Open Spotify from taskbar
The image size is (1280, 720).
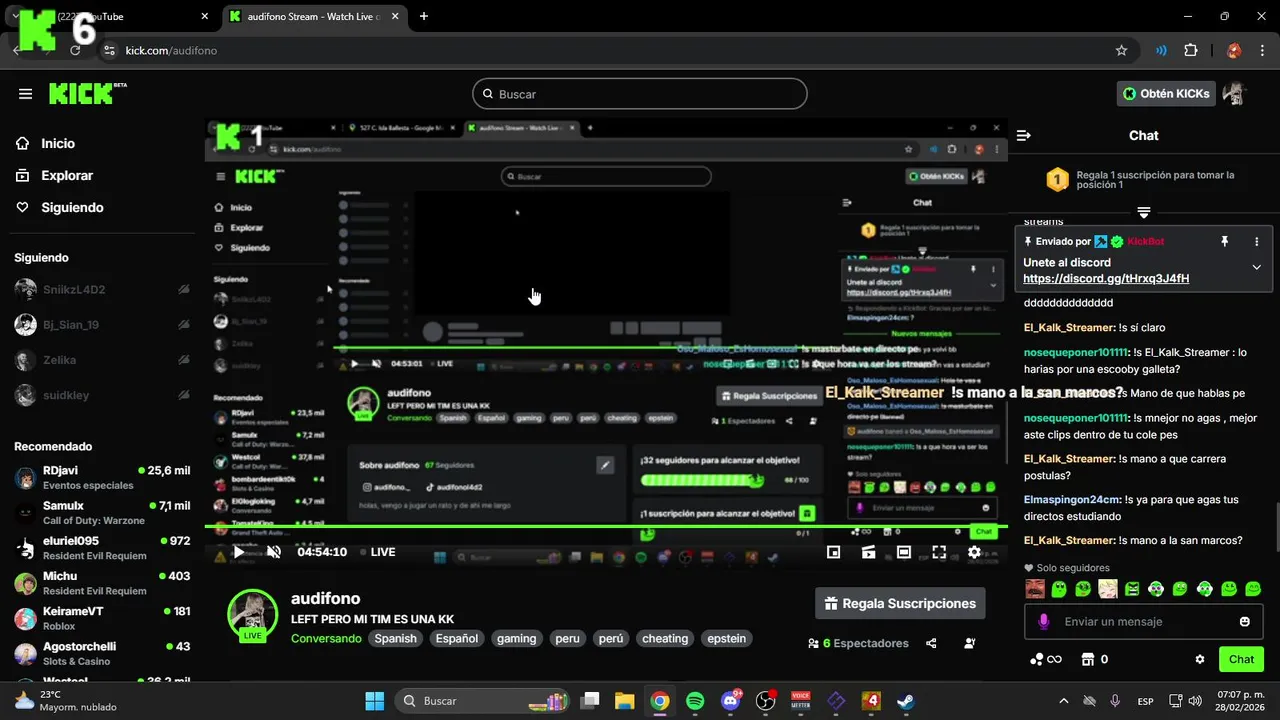click(x=696, y=701)
